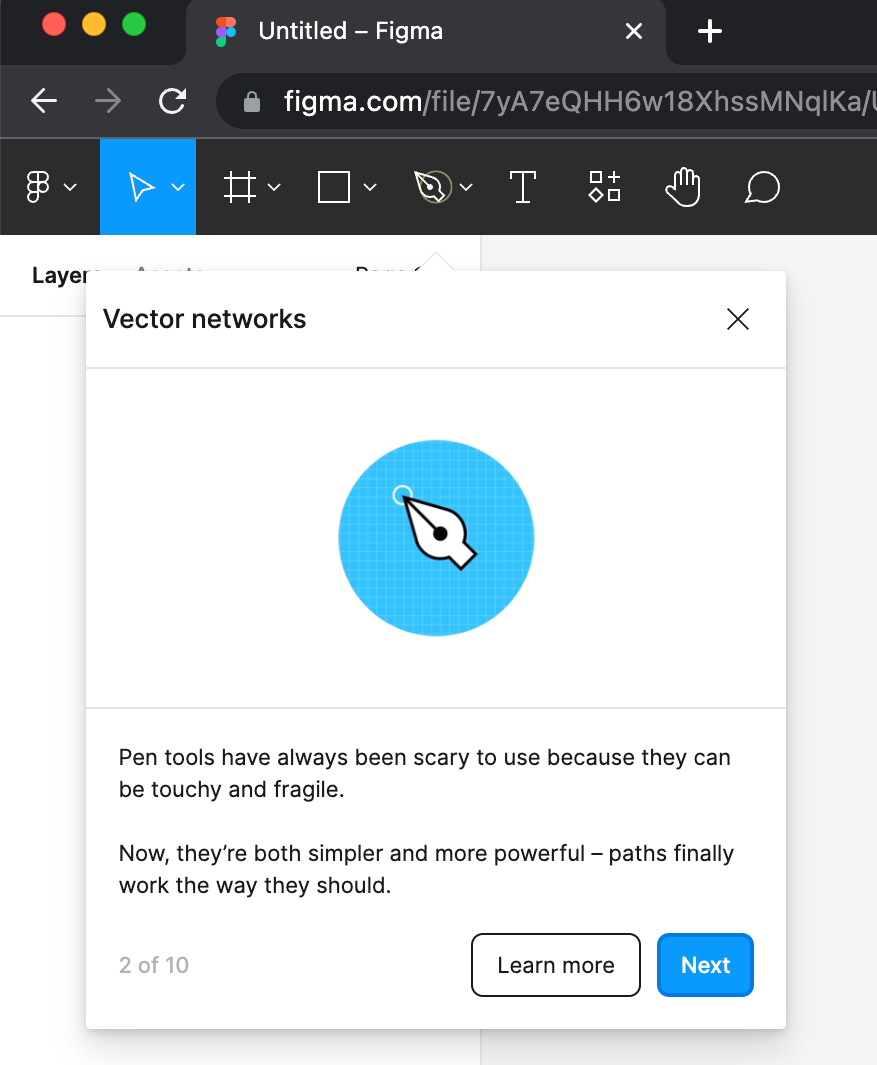Select the Pen tool in toolbar
877x1065 pixels.
tap(433, 187)
